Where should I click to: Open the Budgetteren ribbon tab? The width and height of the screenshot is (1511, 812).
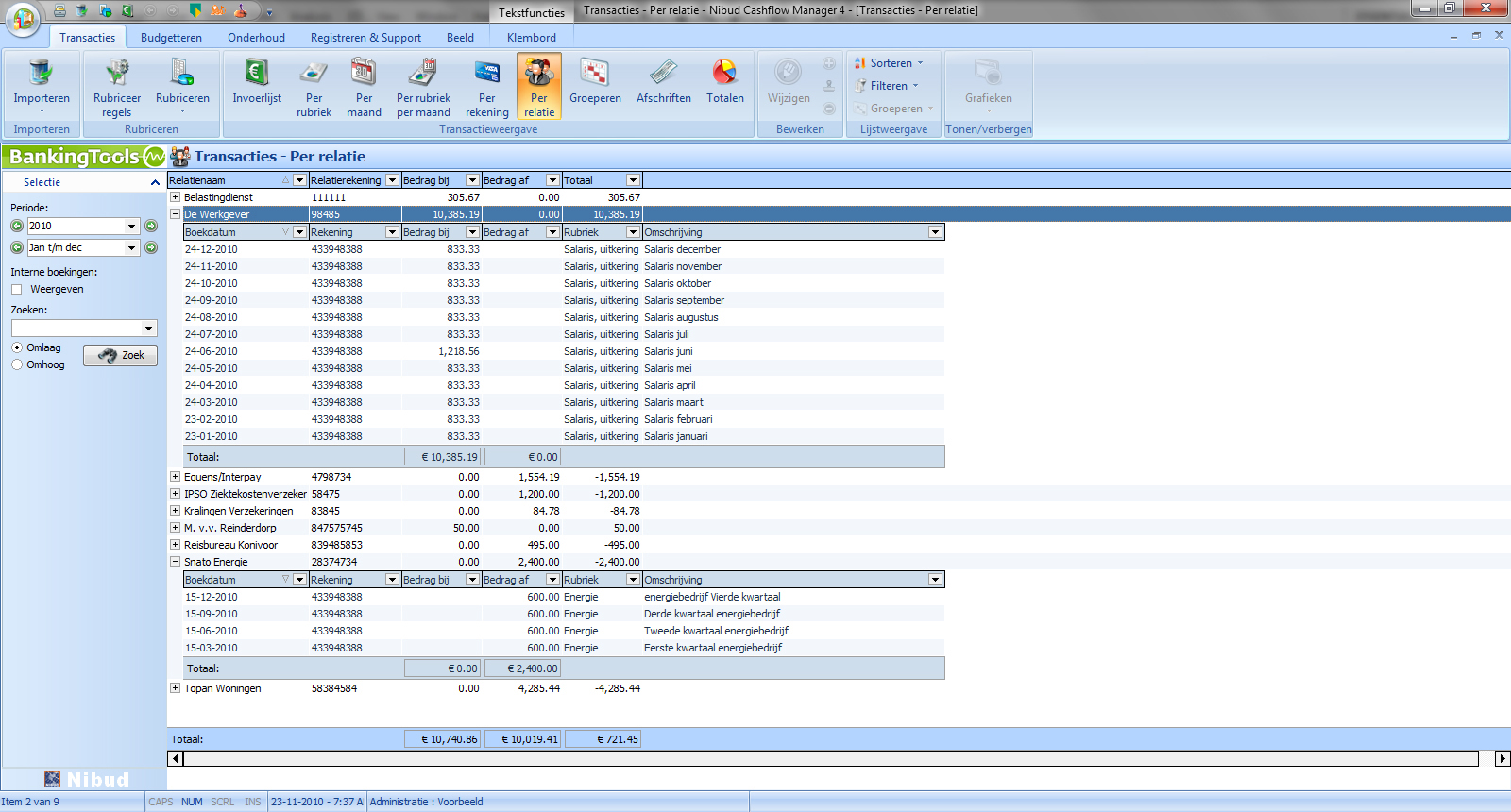tap(171, 38)
